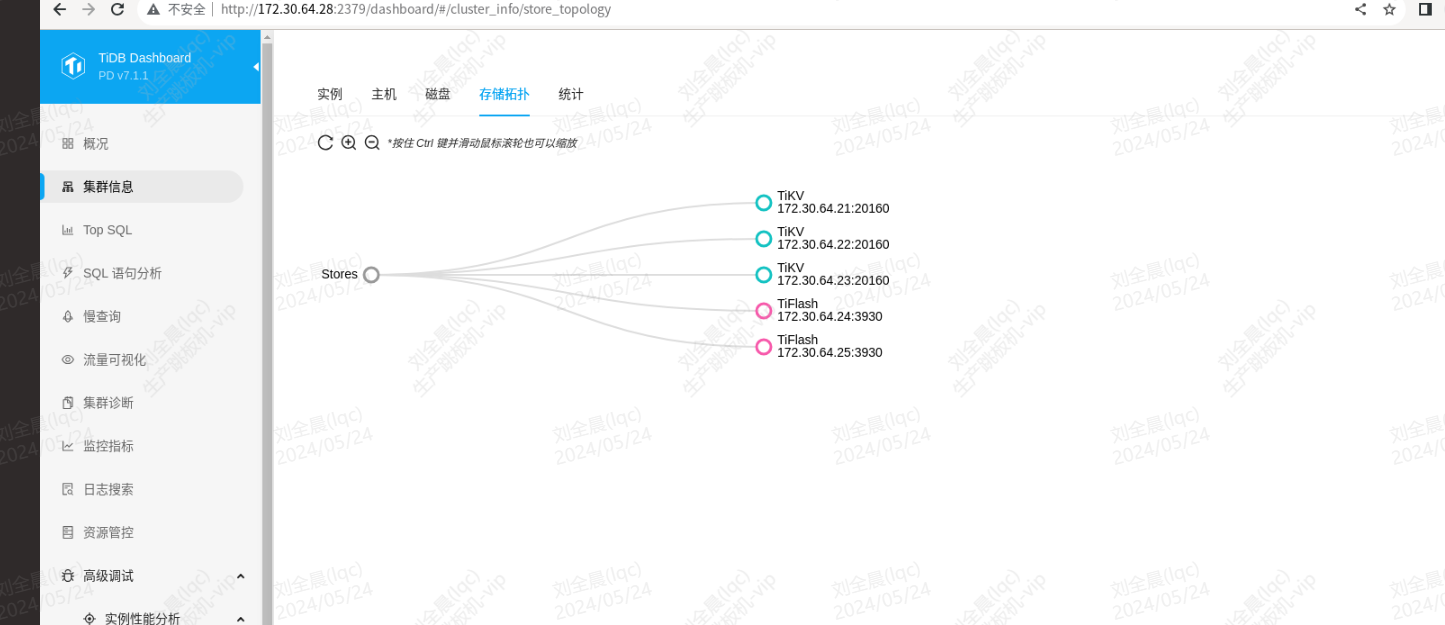This screenshot has width=1445, height=625.
Task: Collapse 实例性能分析 submenu chevron
Action: (241, 619)
